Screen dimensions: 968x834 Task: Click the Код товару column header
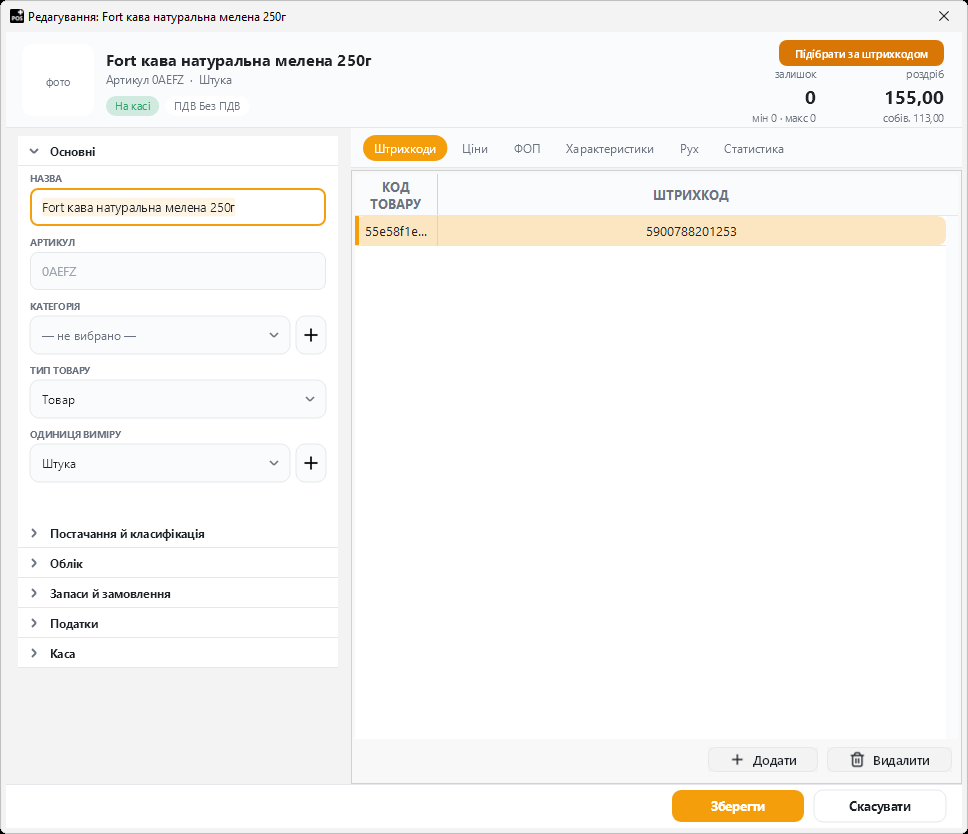coord(396,195)
